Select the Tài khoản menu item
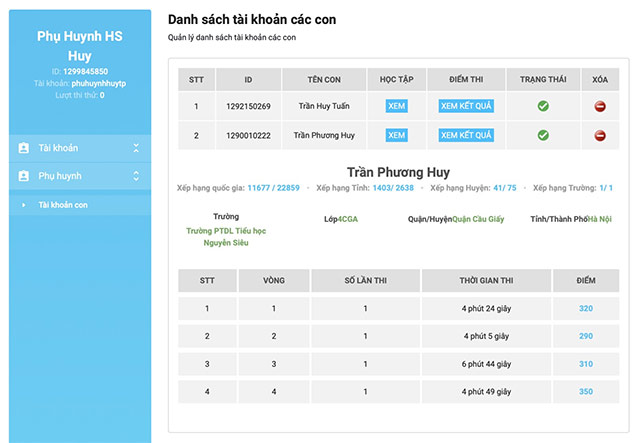The image size is (640, 443). tap(58, 148)
